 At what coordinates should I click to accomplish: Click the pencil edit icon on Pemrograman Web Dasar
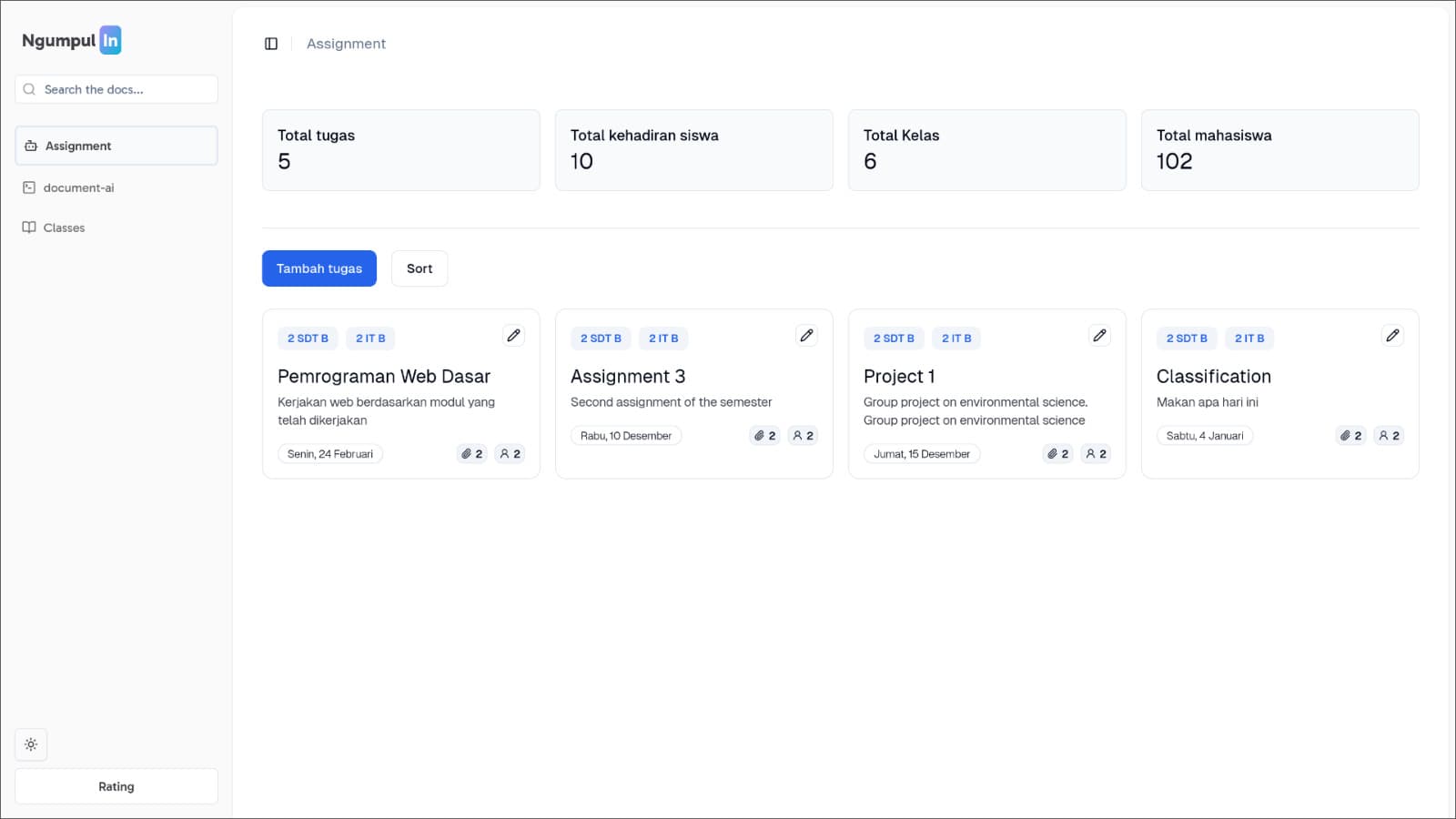coord(513,336)
